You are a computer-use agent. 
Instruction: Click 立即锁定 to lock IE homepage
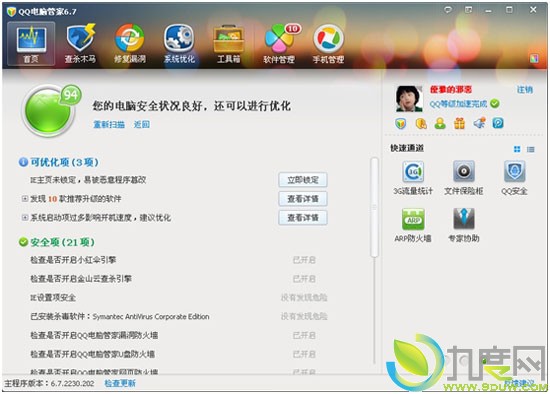click(303, 180)
